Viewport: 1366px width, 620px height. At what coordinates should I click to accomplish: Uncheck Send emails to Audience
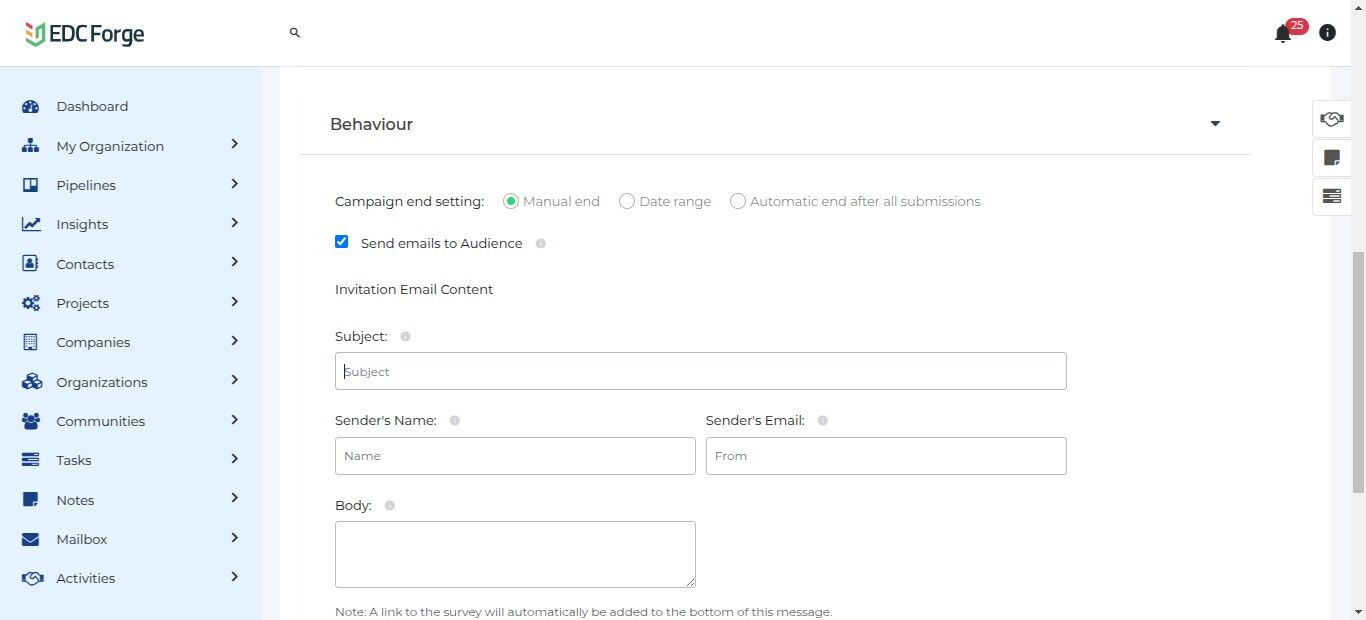click(342, 242)
